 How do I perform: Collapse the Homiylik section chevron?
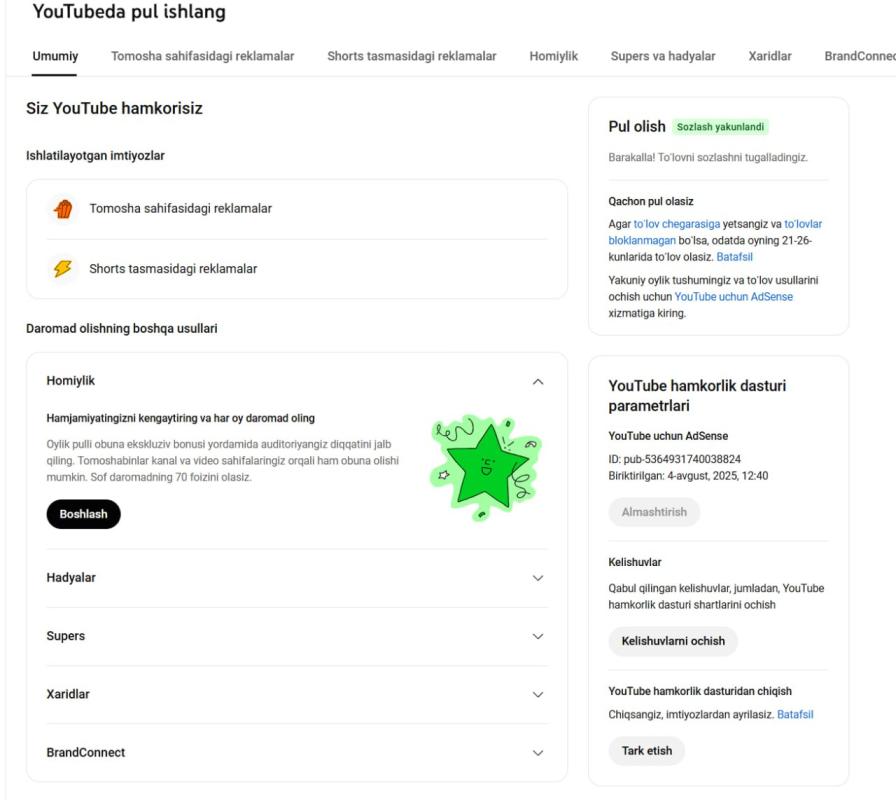coord(538,382)
